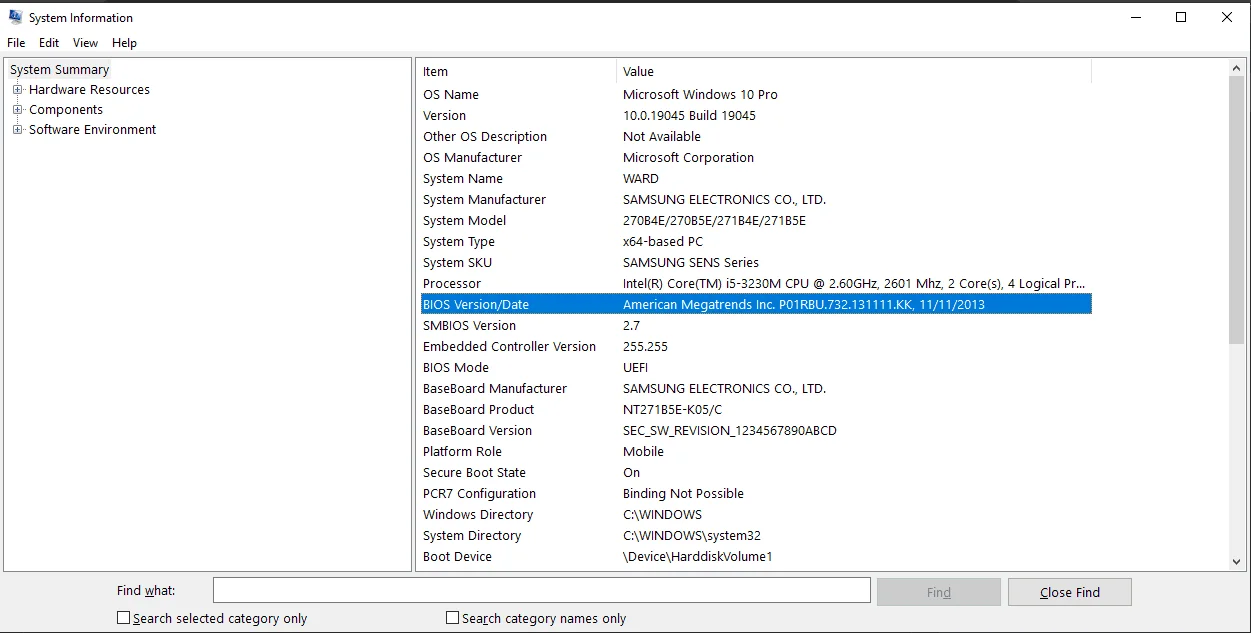
Task: Click the value 10.0.19045 Build 19045
Action: (689, 115)
